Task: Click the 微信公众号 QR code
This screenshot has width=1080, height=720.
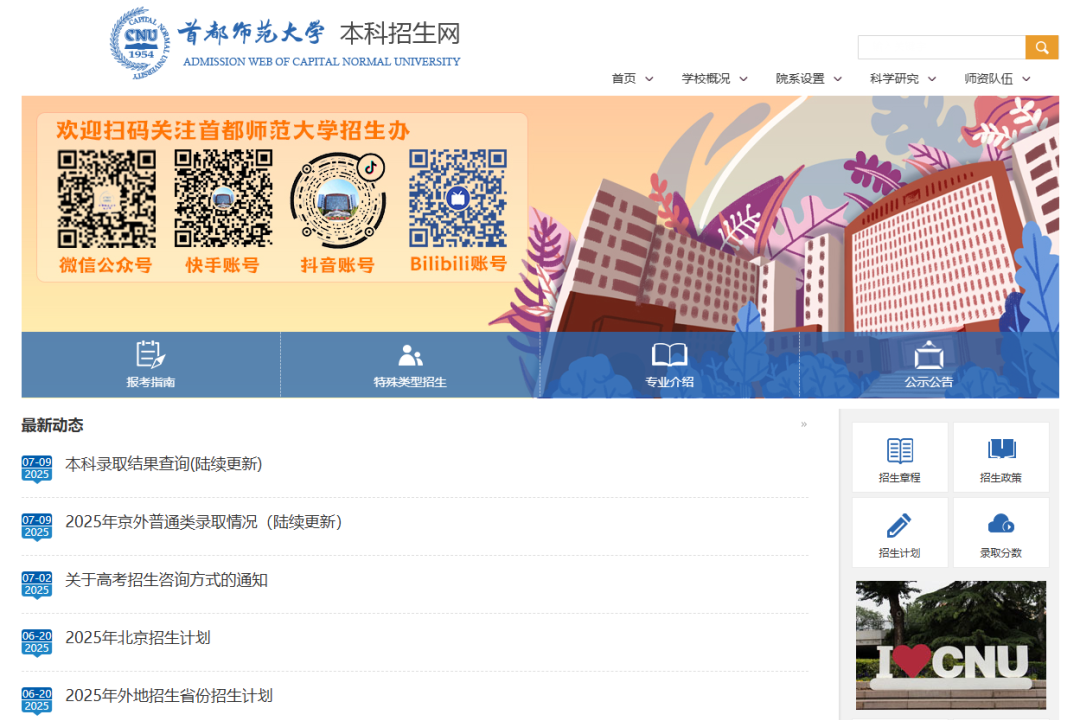Action: (x=106, y=198)
